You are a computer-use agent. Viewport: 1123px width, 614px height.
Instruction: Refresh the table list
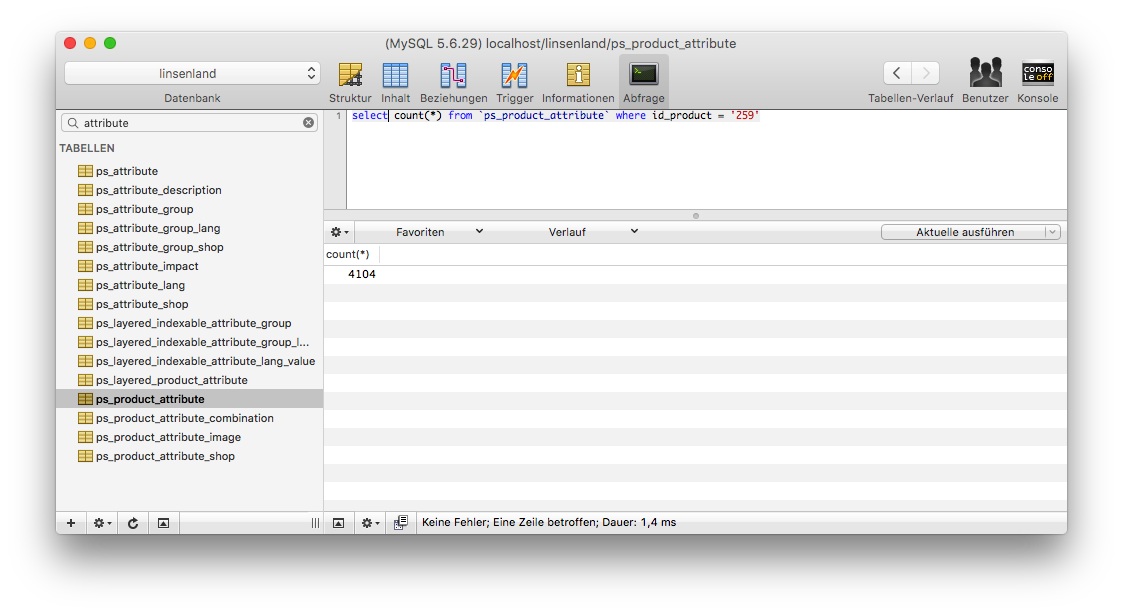pyautogui.click(x=132, y=523)
